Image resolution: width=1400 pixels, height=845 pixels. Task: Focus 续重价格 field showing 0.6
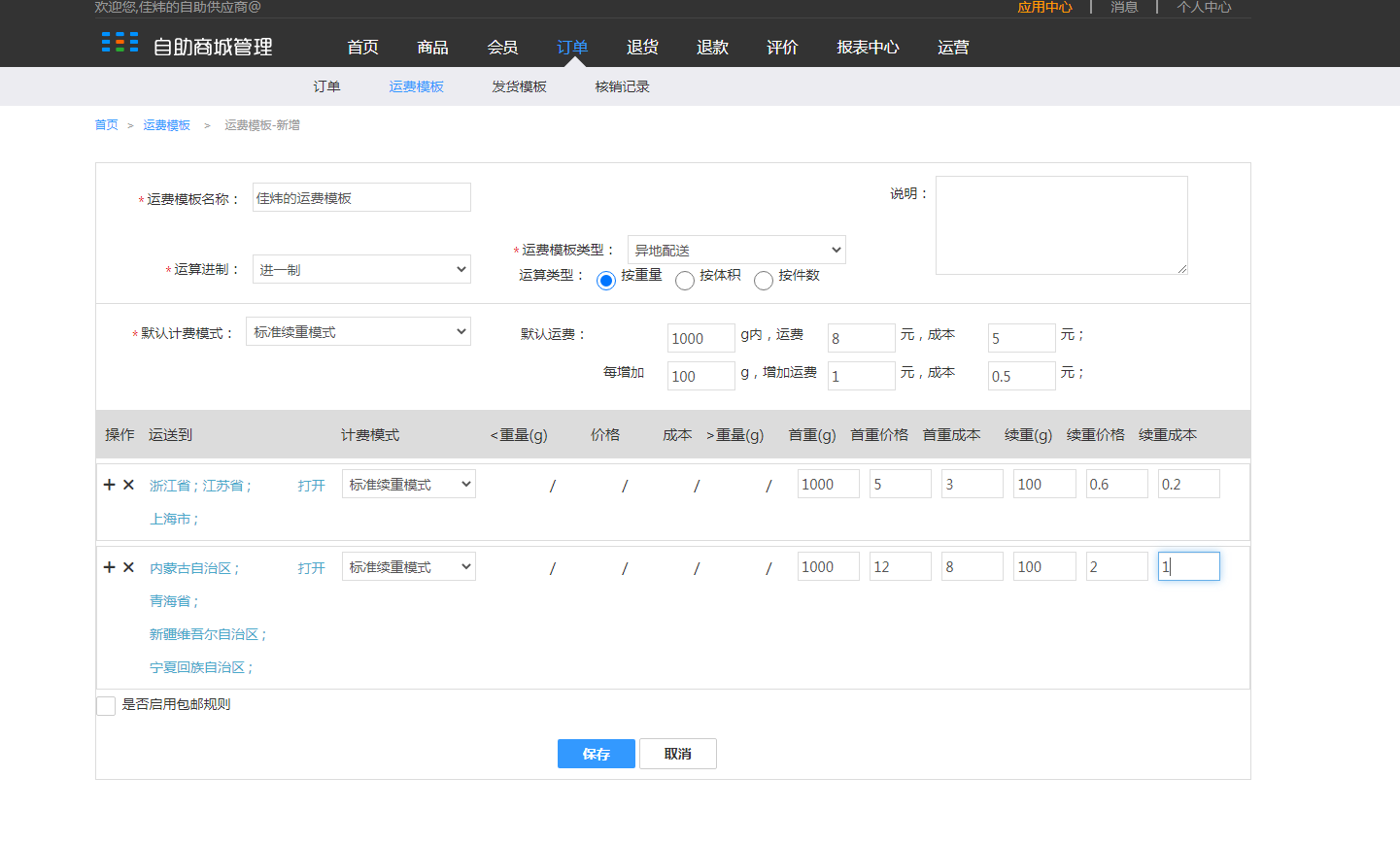pos(1117,484)
